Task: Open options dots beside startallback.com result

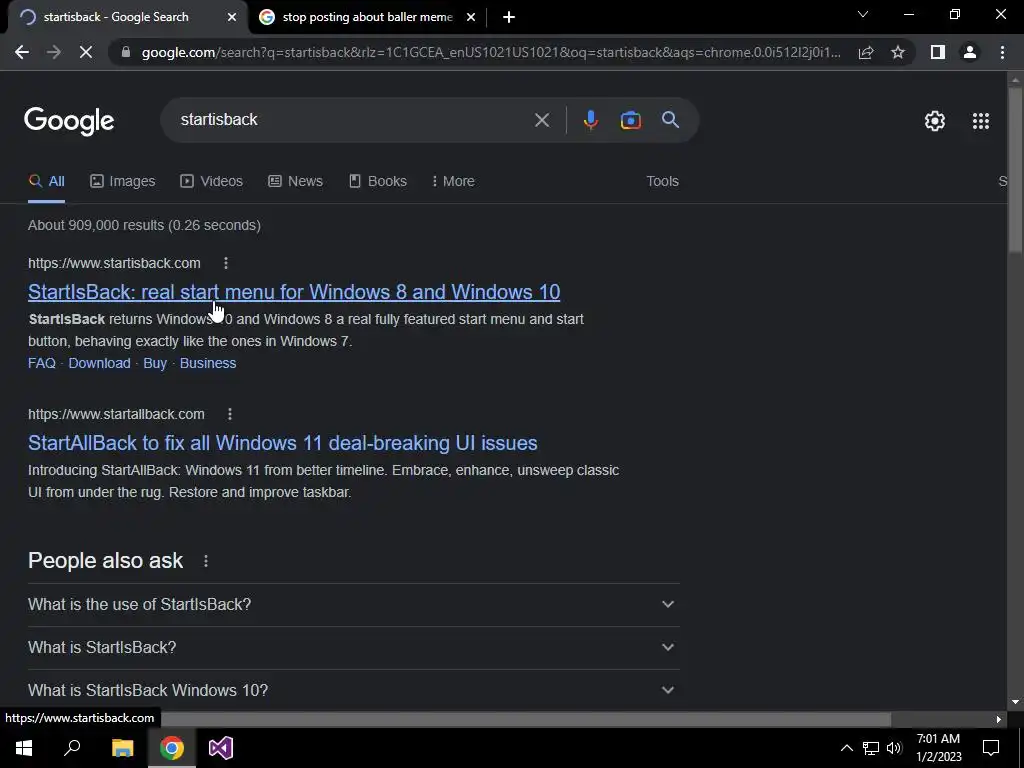Action: 230,414
